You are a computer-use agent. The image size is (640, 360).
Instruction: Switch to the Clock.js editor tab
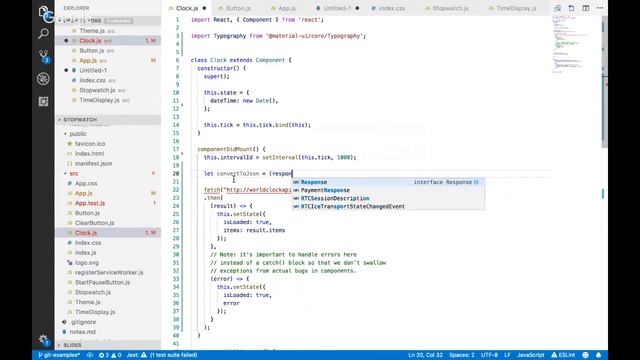[187, 8]
